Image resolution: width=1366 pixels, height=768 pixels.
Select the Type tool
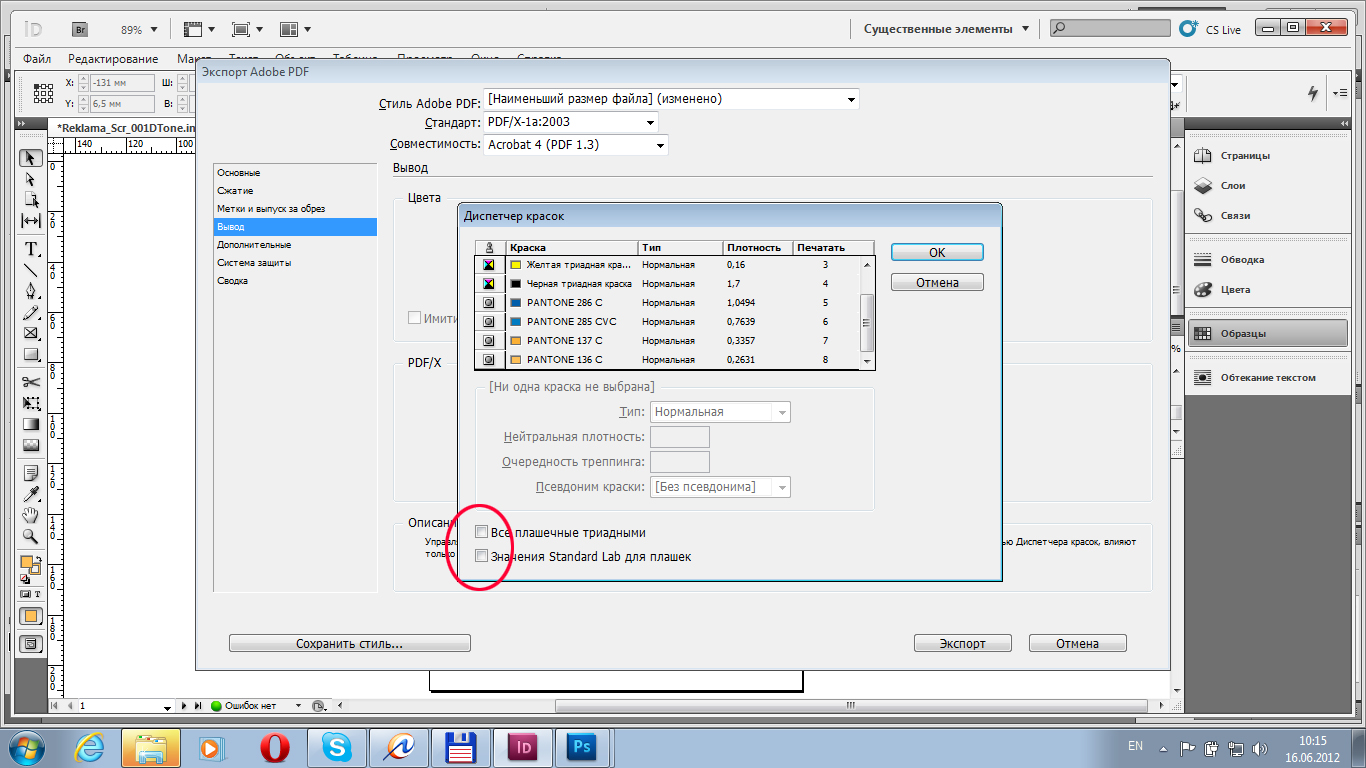[x=31, y=249]
